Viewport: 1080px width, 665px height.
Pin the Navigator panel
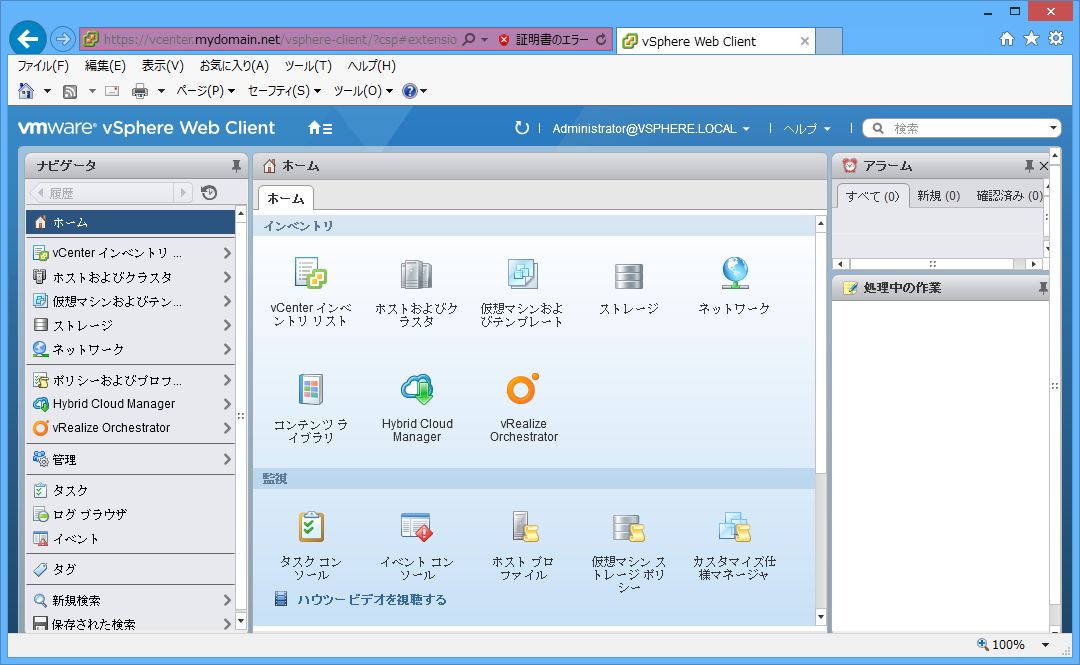[x=236, y=166]
